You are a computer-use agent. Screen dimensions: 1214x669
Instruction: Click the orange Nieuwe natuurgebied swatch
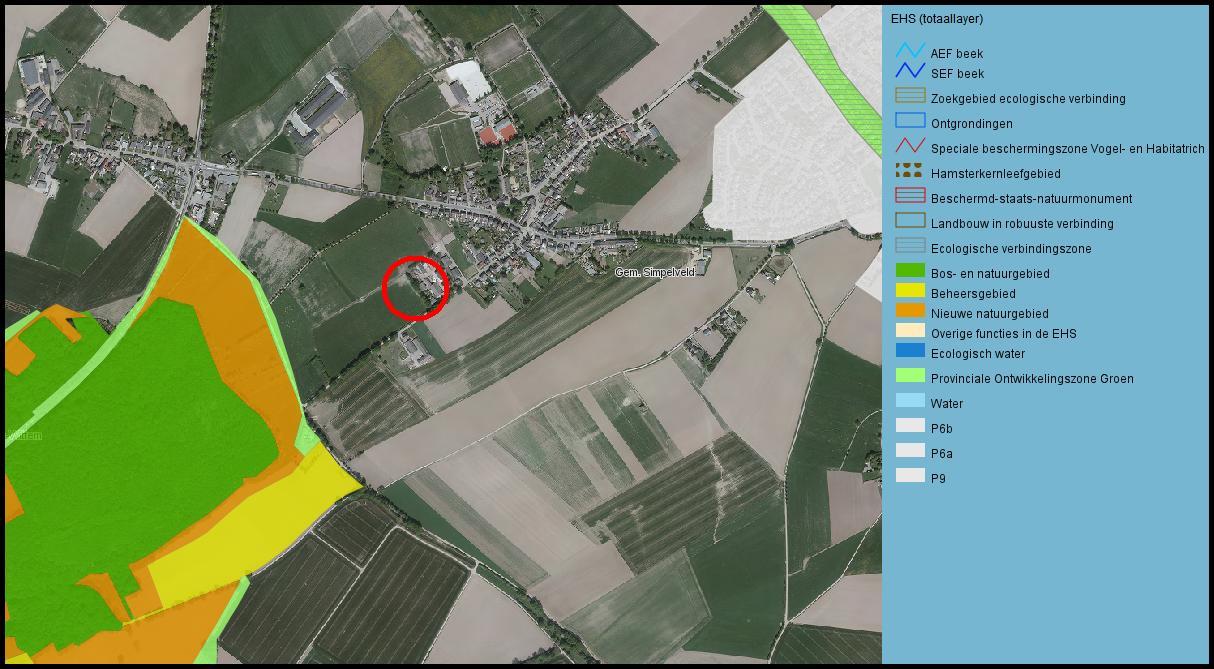tap(910, 311)
